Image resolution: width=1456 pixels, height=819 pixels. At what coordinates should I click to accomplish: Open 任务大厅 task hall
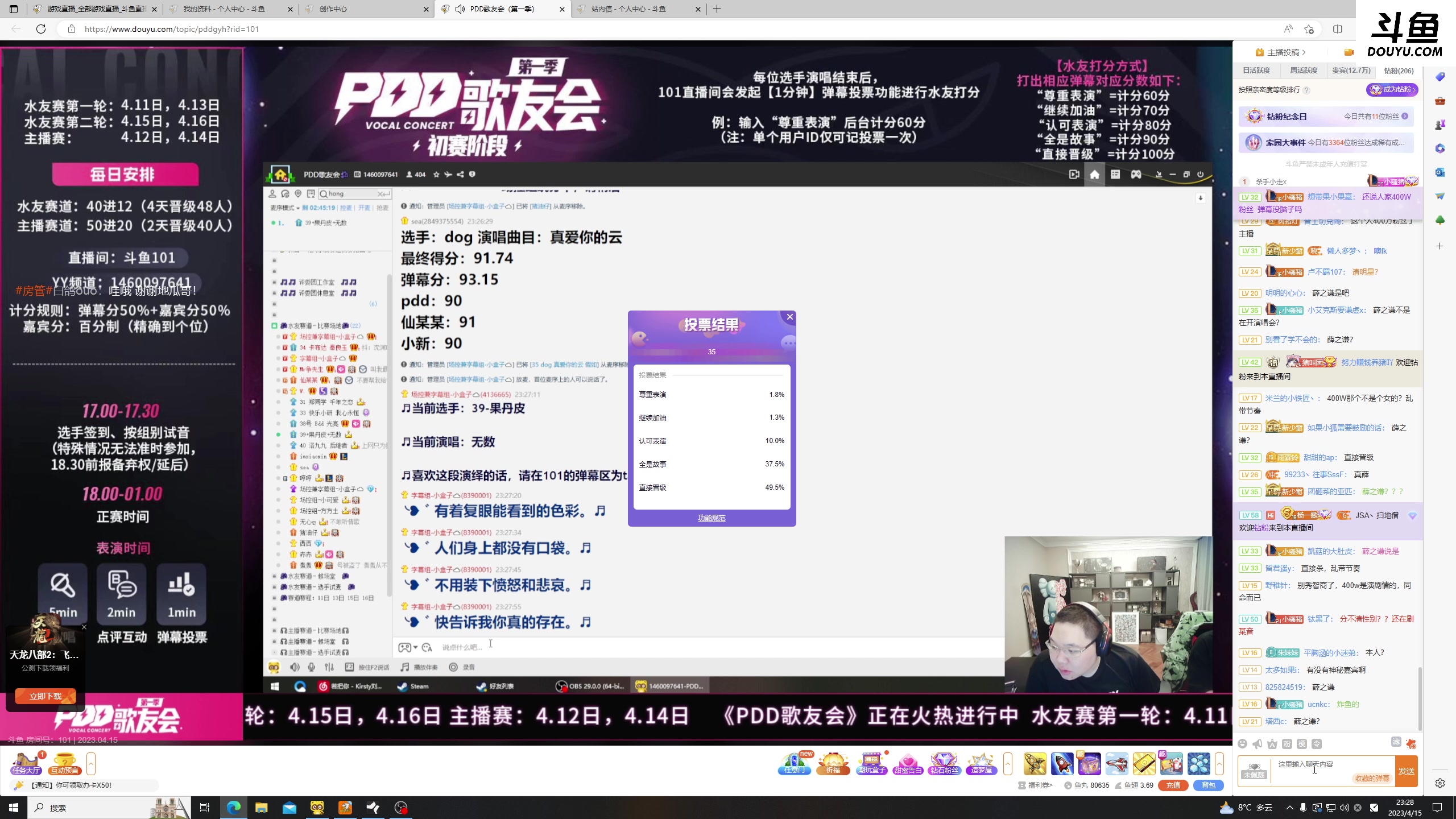tap(26, 763)
